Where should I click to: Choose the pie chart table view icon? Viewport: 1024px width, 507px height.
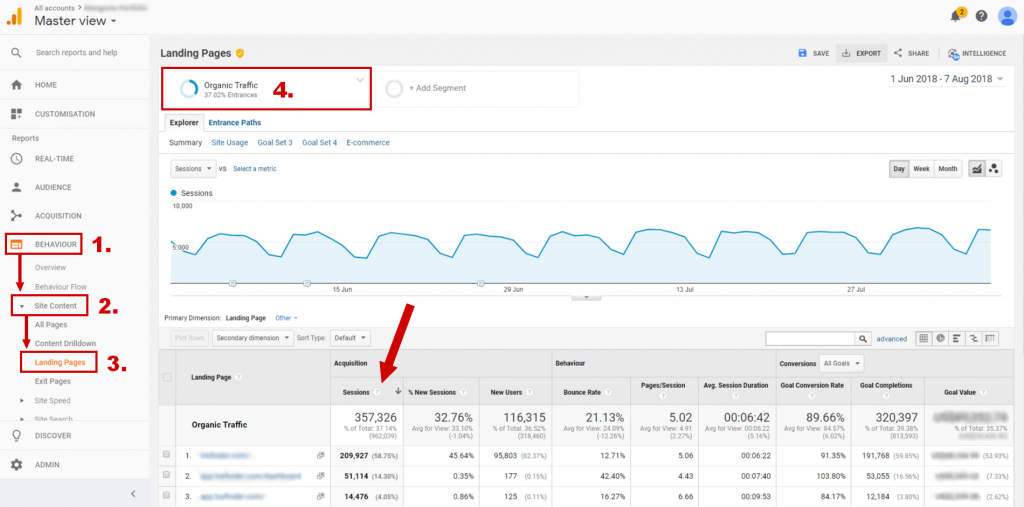(940, 338)
